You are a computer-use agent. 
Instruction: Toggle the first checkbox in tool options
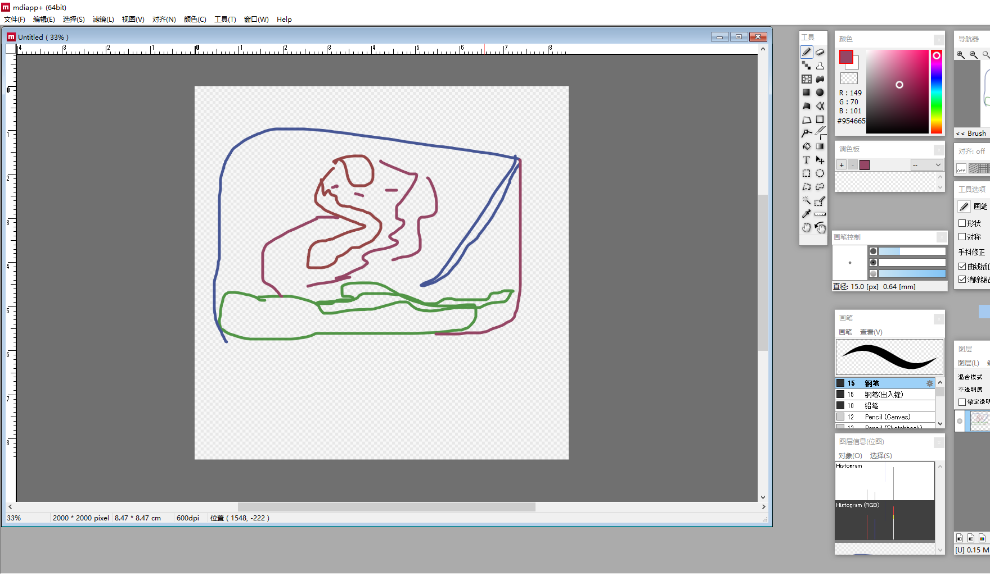coord(962,223)
